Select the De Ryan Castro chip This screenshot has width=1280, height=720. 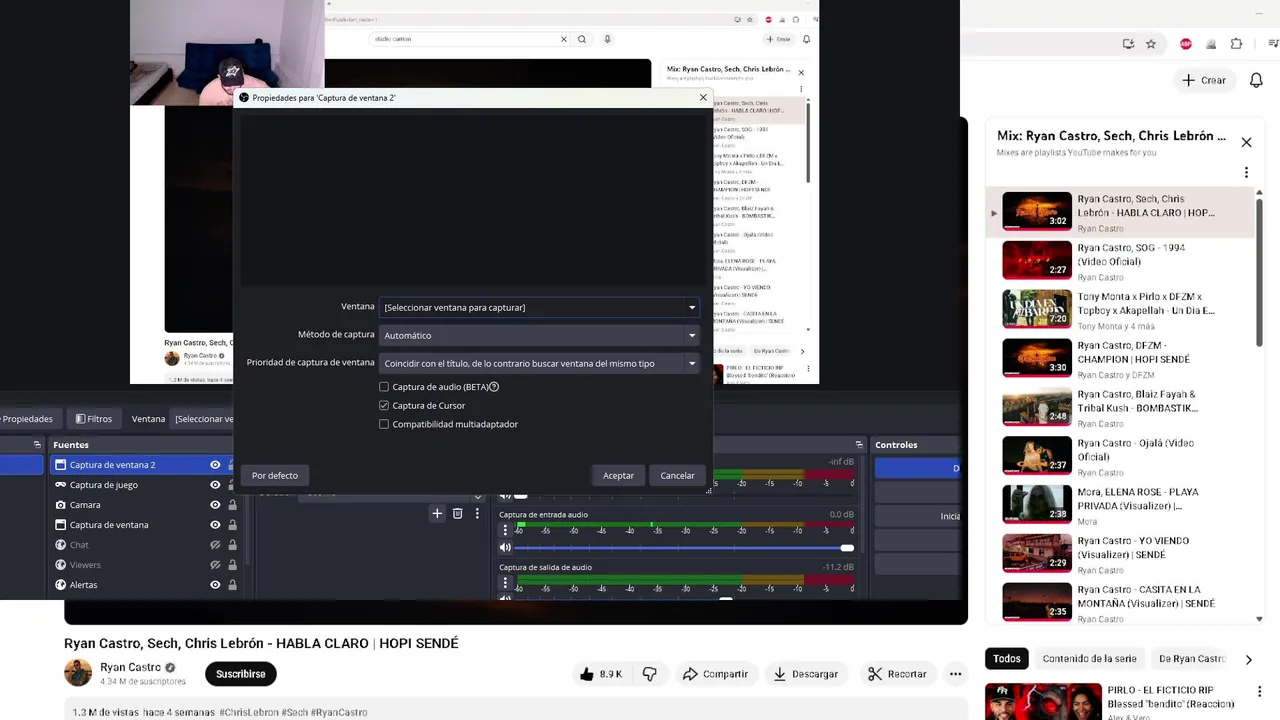pyautogui.click(x=1191, y=659)
